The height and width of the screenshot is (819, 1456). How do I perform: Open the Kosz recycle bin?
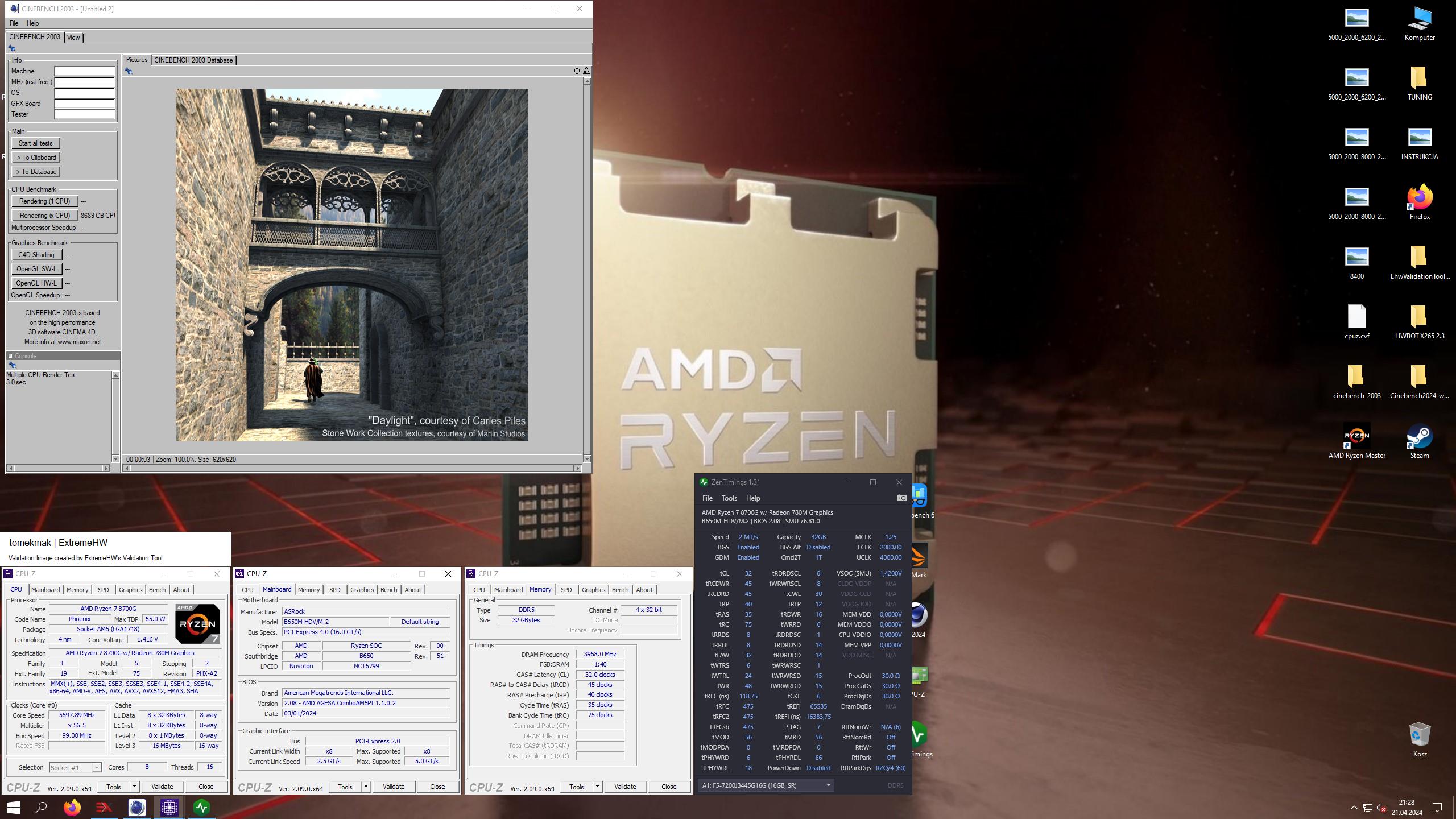click(1420, 741)
